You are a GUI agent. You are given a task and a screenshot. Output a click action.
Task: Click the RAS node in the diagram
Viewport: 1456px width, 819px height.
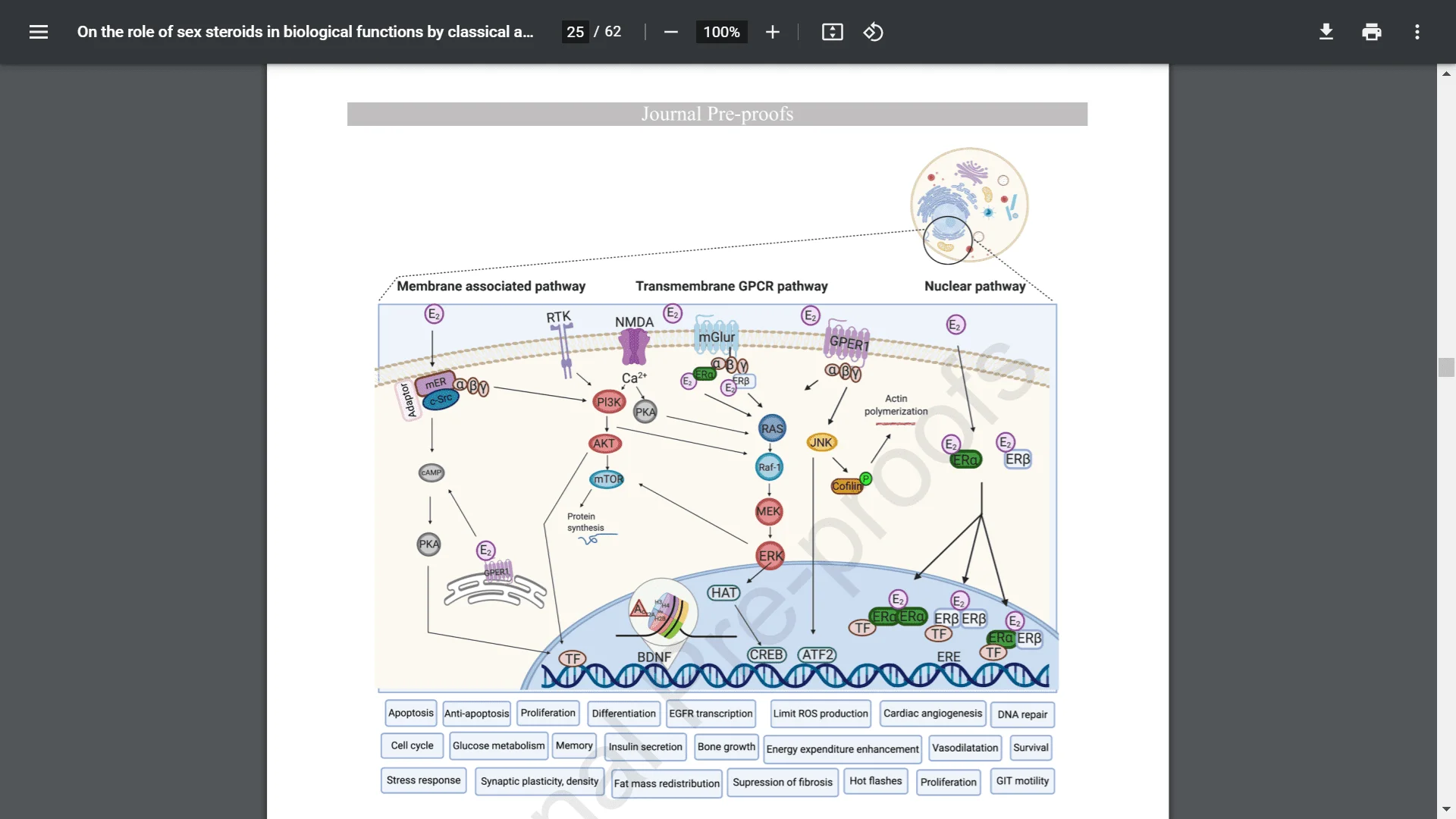pyautogui.click(x=772, y=428)
